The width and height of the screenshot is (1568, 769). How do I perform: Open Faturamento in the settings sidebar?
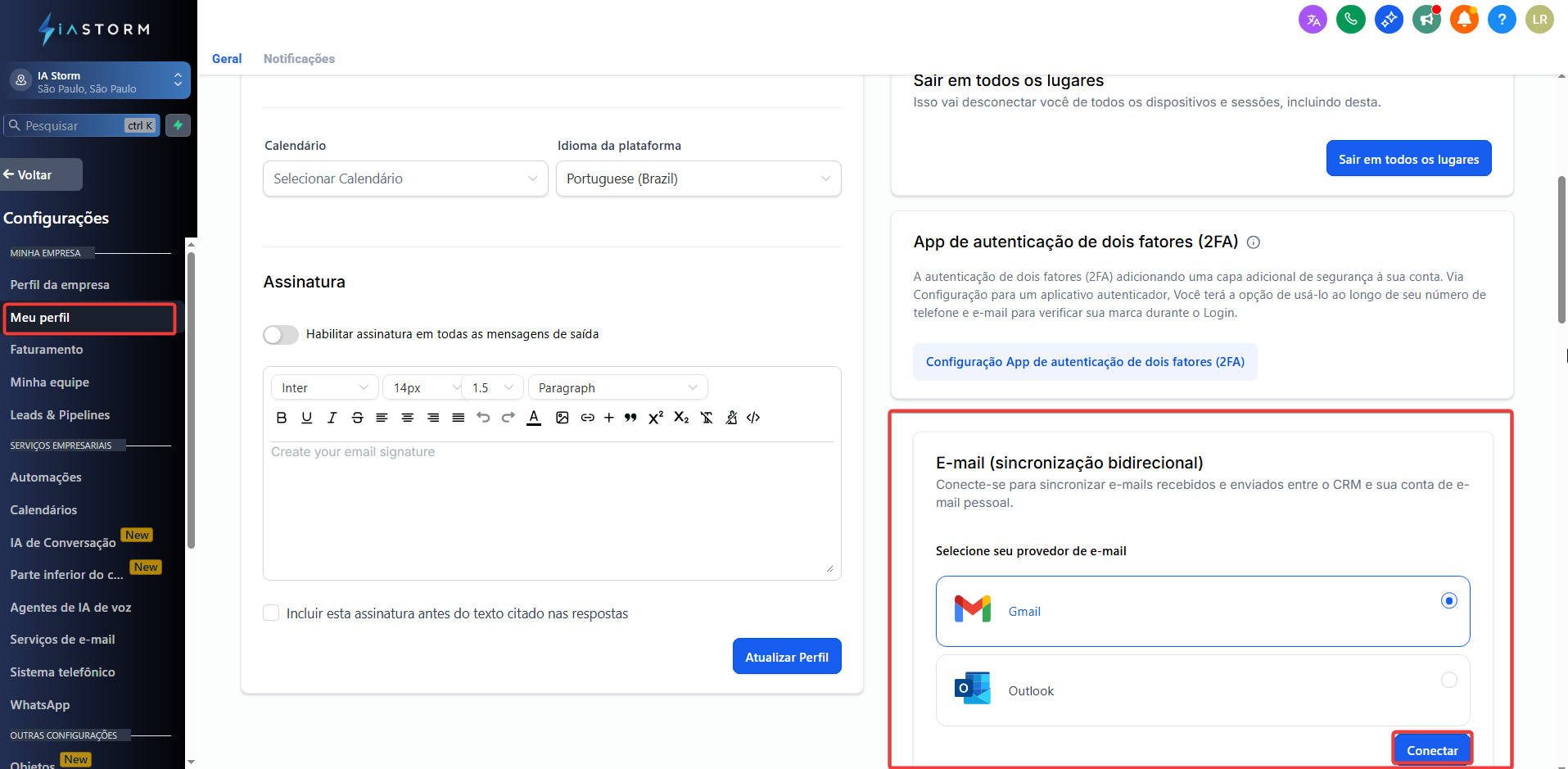(x=47, y=350)
